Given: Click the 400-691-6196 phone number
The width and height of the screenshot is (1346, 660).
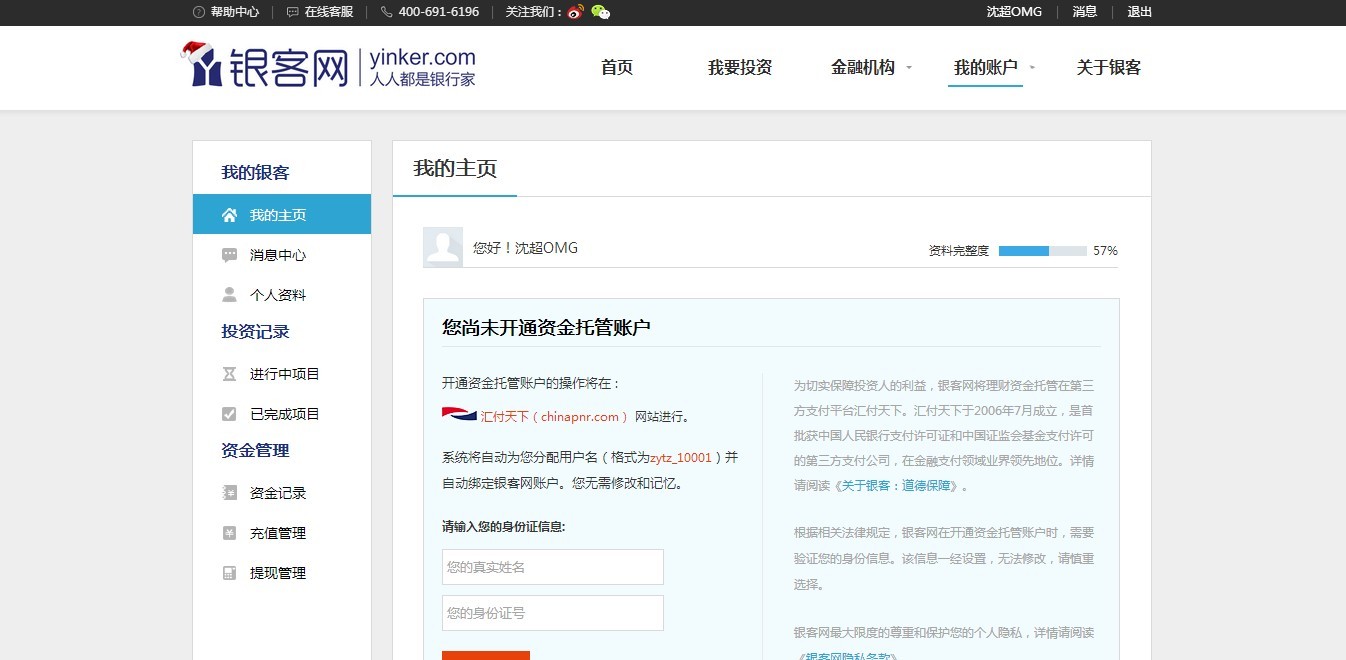Looking at the screenshot, I should [439, 12].
